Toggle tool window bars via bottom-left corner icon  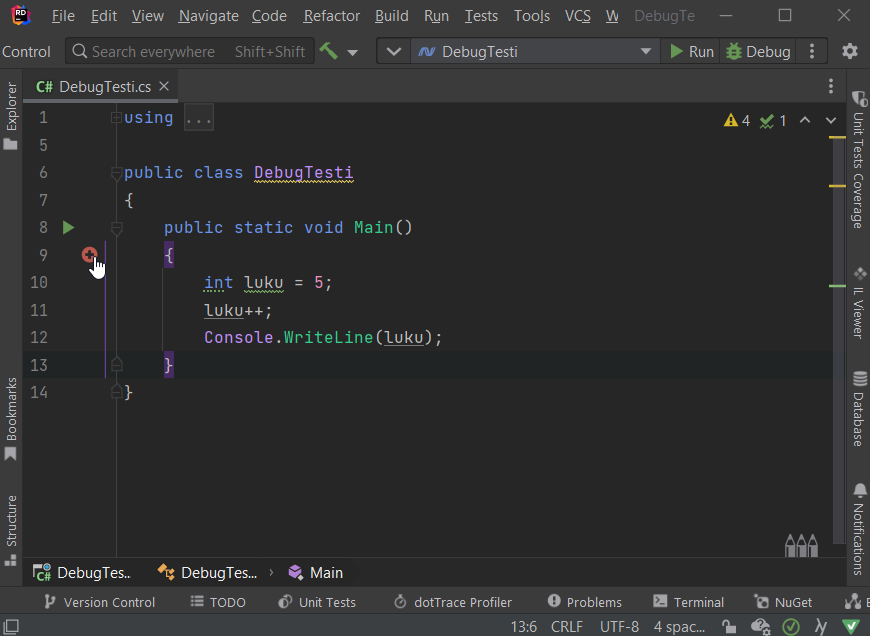(11, 627)
